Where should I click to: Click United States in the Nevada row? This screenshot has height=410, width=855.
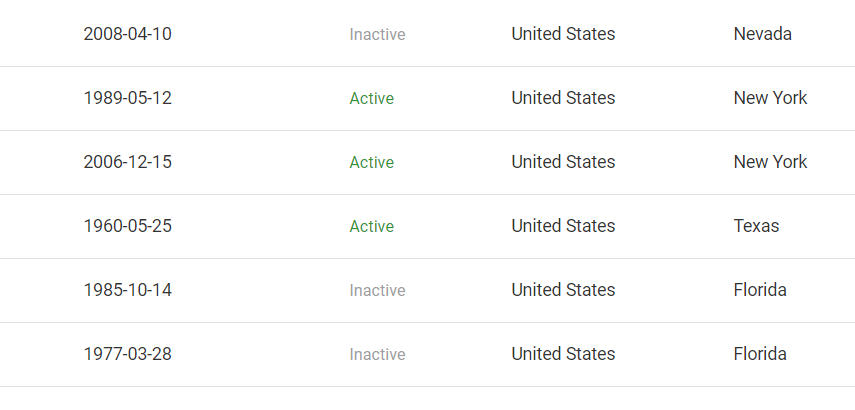[x=563, y=34]
